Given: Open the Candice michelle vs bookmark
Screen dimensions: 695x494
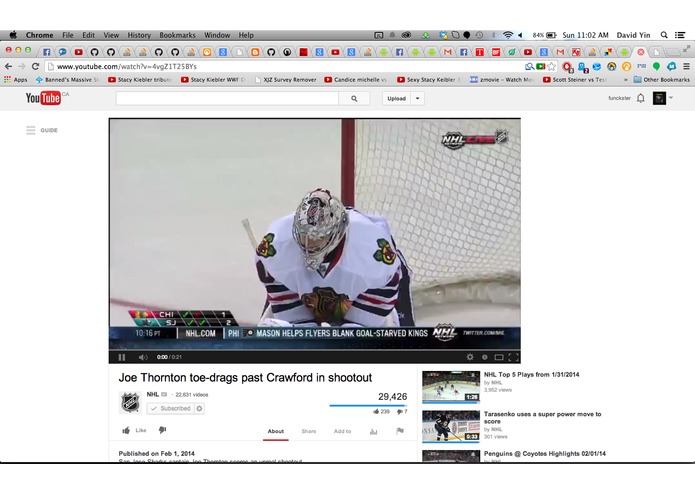Looking at the screenshot, I should pyautogui.click(x=356, y=80).
